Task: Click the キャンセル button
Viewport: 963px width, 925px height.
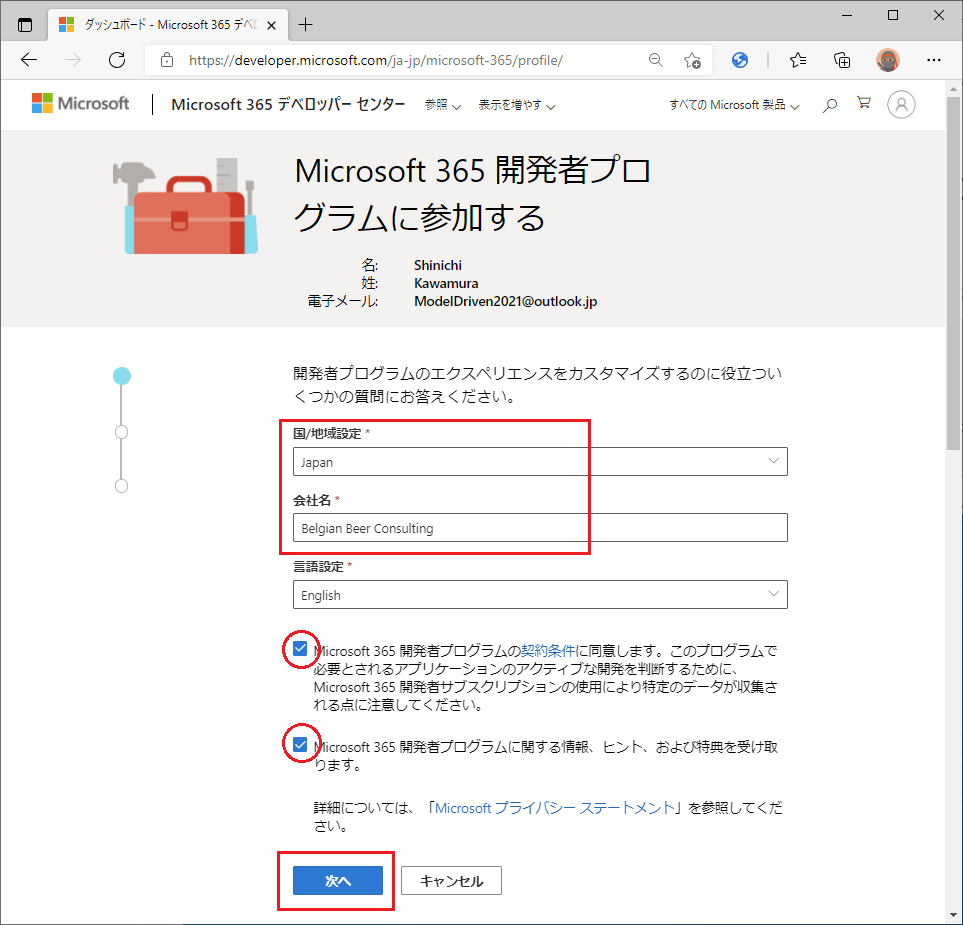Action: click(x=451, y=881)
